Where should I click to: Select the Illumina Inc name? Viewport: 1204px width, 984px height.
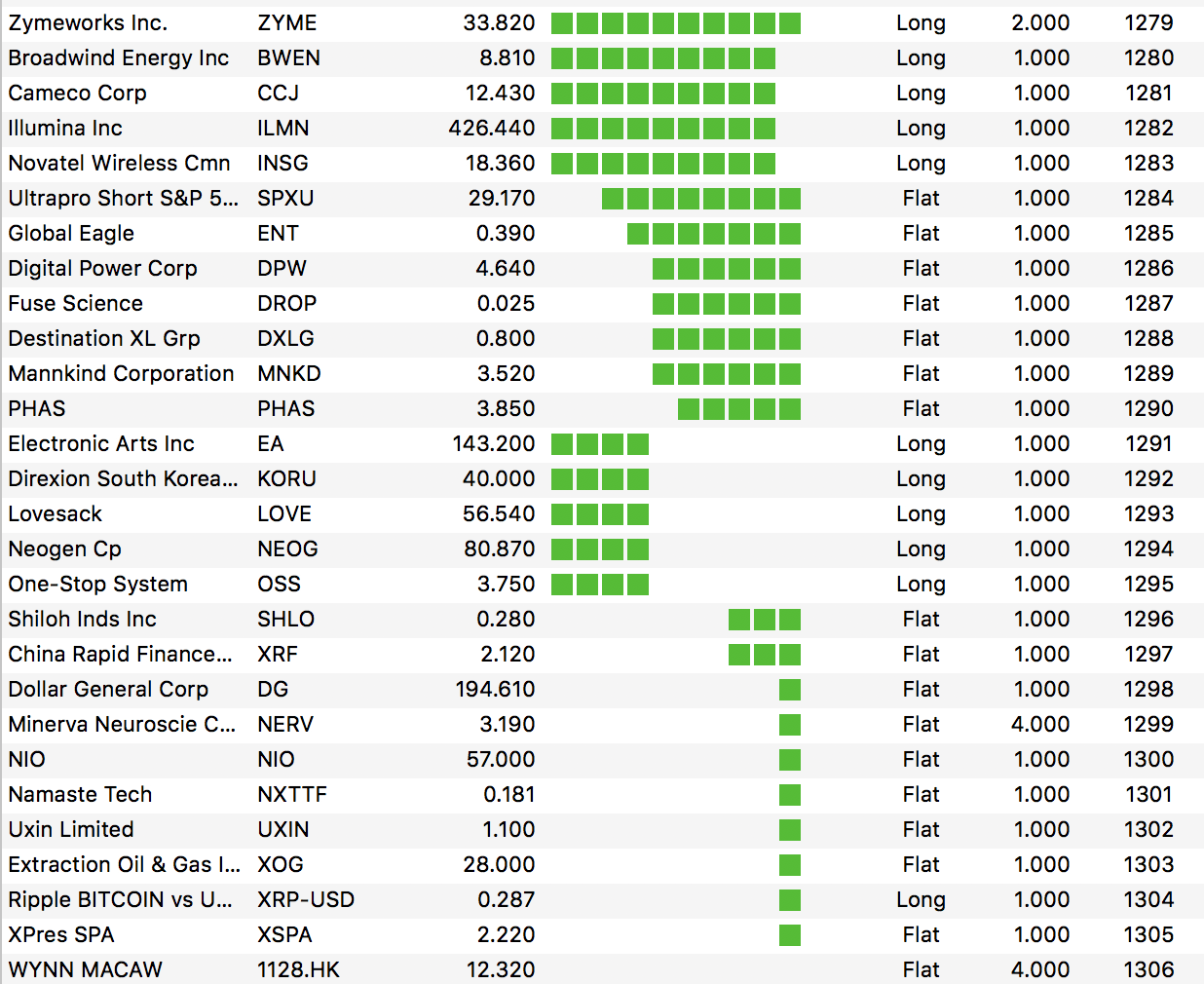pyautogui.click(x=65, y=128)
